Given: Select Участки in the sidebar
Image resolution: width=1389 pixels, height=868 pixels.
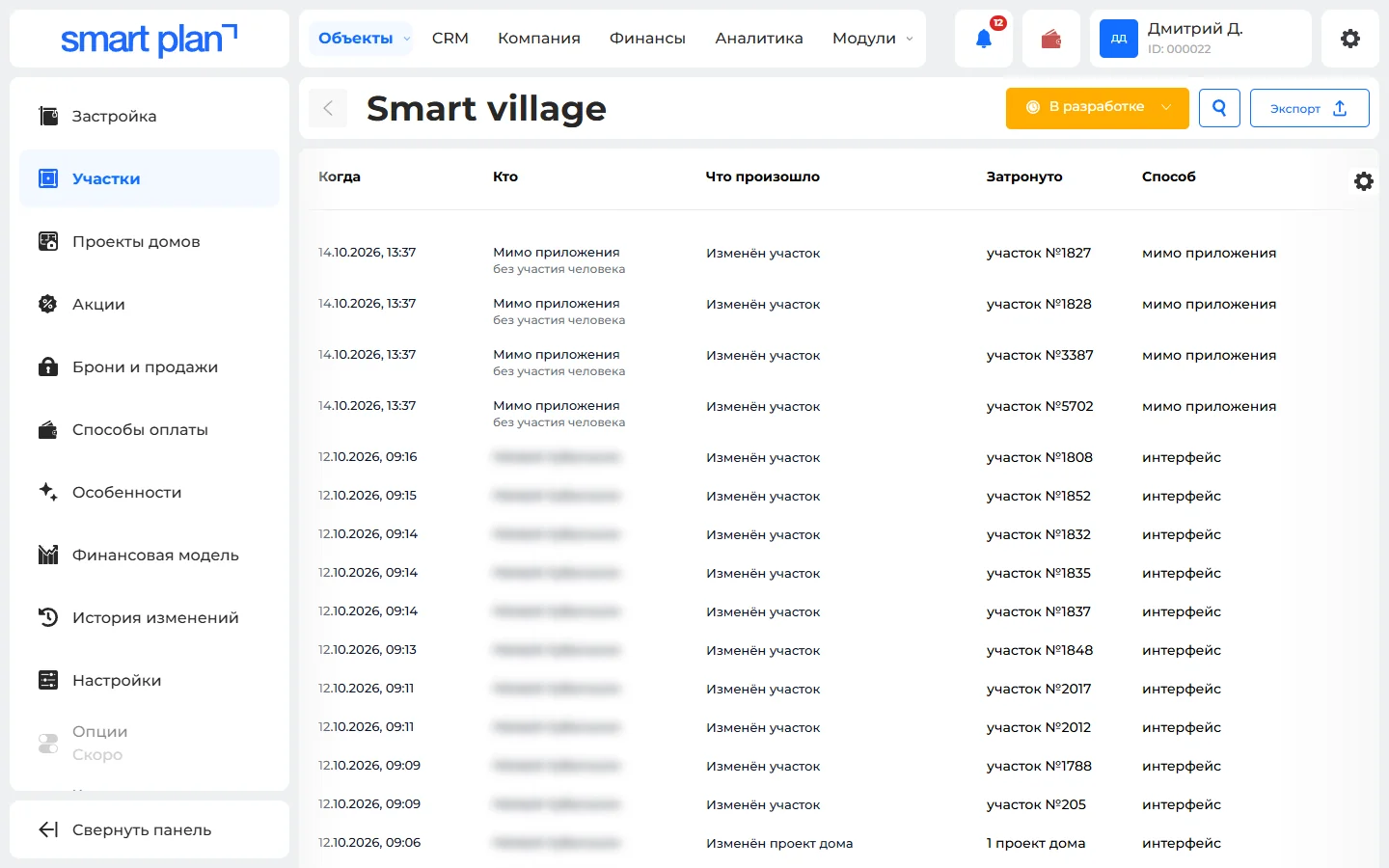Looking at the screenshot, I should 150,178.
